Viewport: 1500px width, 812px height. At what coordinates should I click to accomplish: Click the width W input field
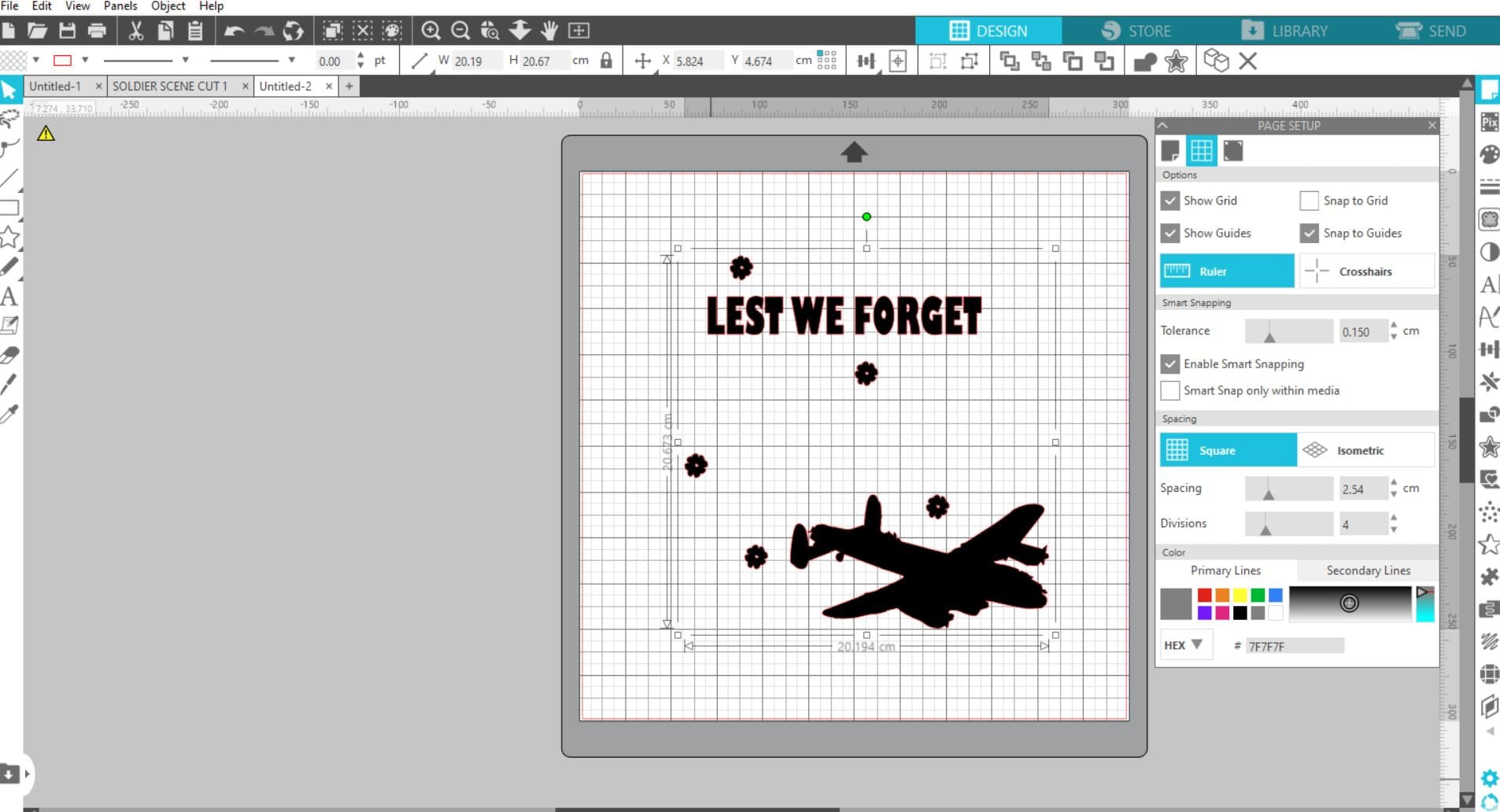476,61
